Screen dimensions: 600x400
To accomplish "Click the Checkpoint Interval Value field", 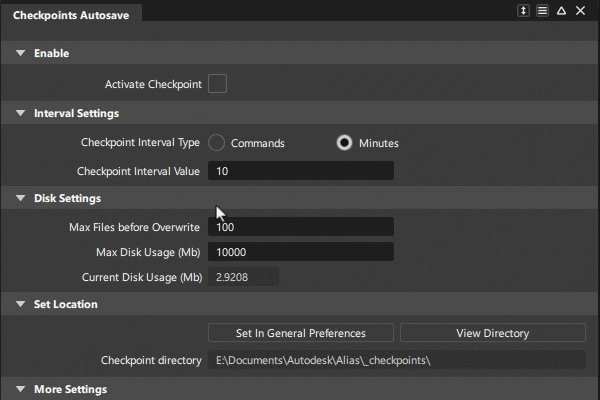I will [x=300, y=171].
